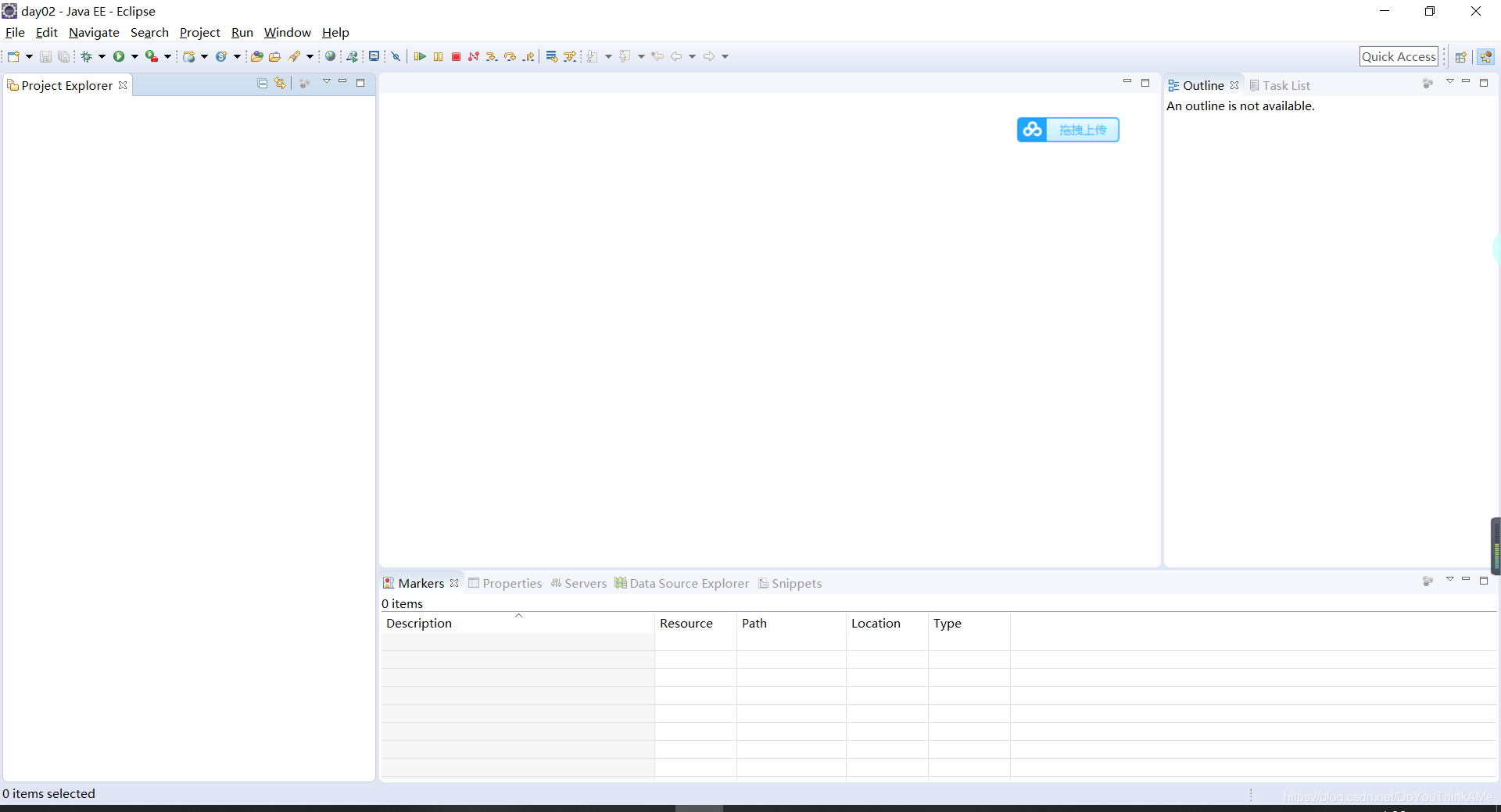Click the red Terminate icon
This screenshot has height=812, width=1501.
[456, 56]
